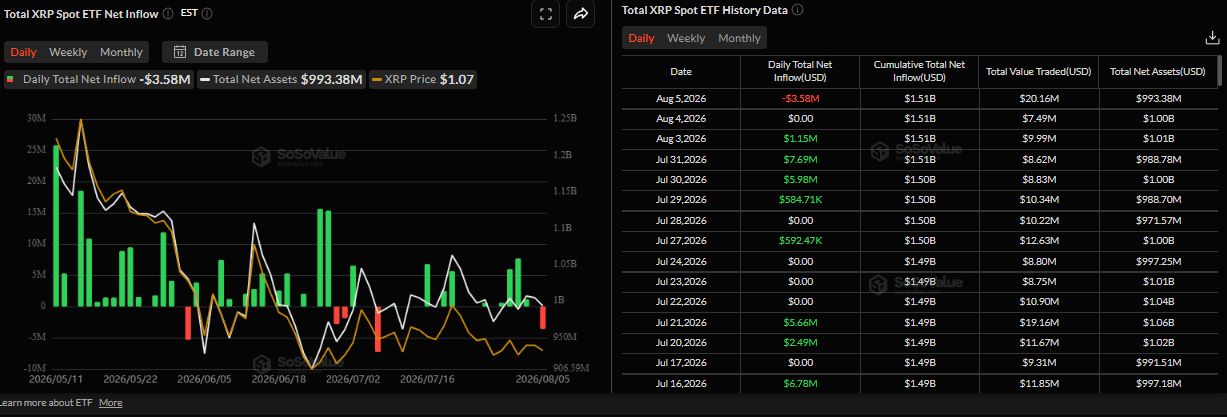Select the chart's Daily tab
Viewport: 1227px width, 417px height.
24,52
